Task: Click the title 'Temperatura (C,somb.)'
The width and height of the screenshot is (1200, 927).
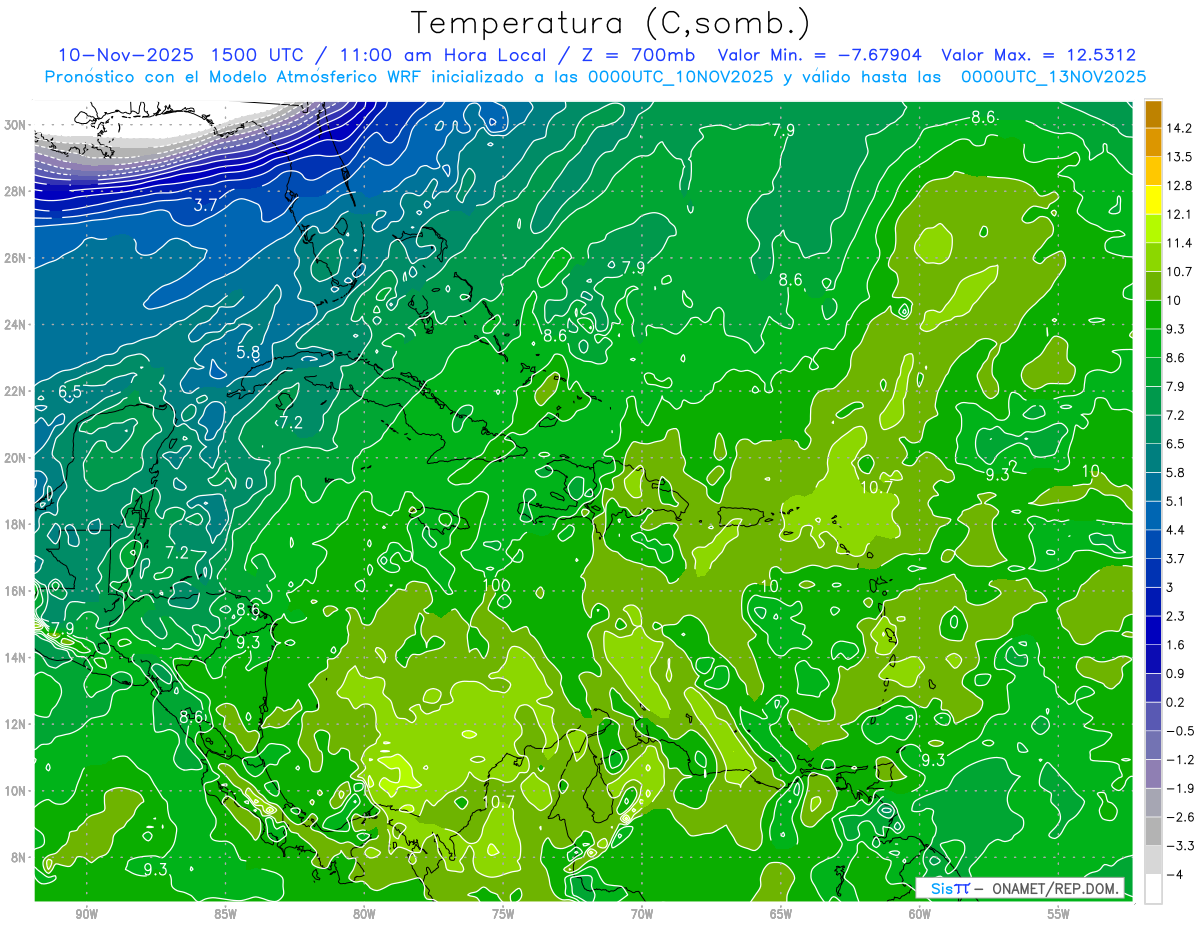Action: point(611,24)
